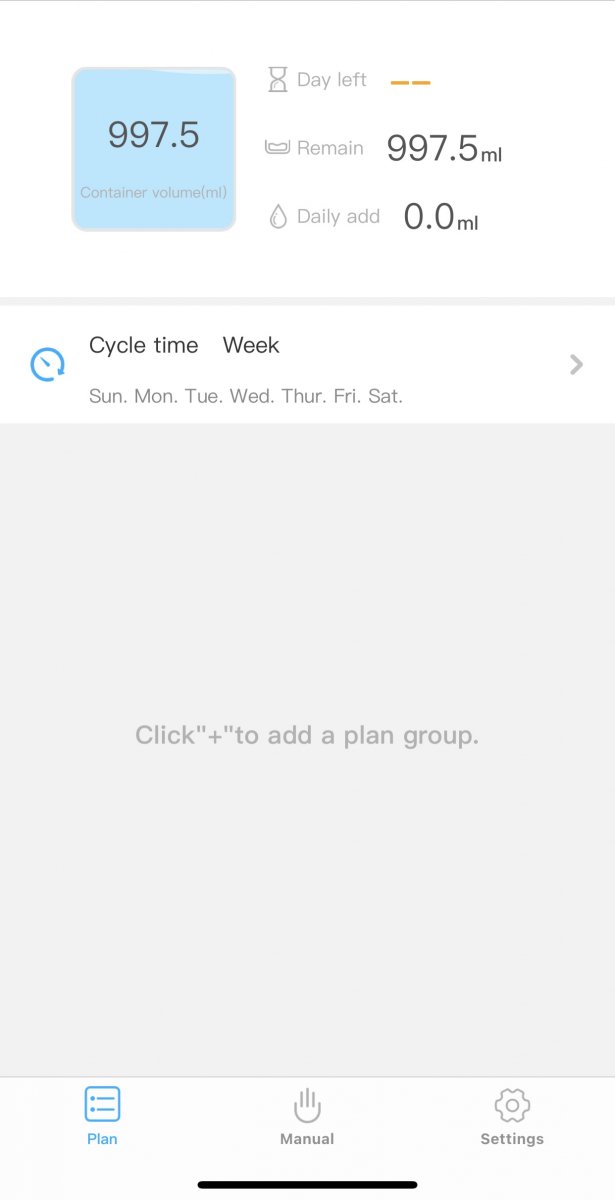Image resolution: width=615 pixels, height=1200 pixels.
Task: Tap the 997.5 ml Remain value
Action: pyautogui.click(x=443, y=149)
